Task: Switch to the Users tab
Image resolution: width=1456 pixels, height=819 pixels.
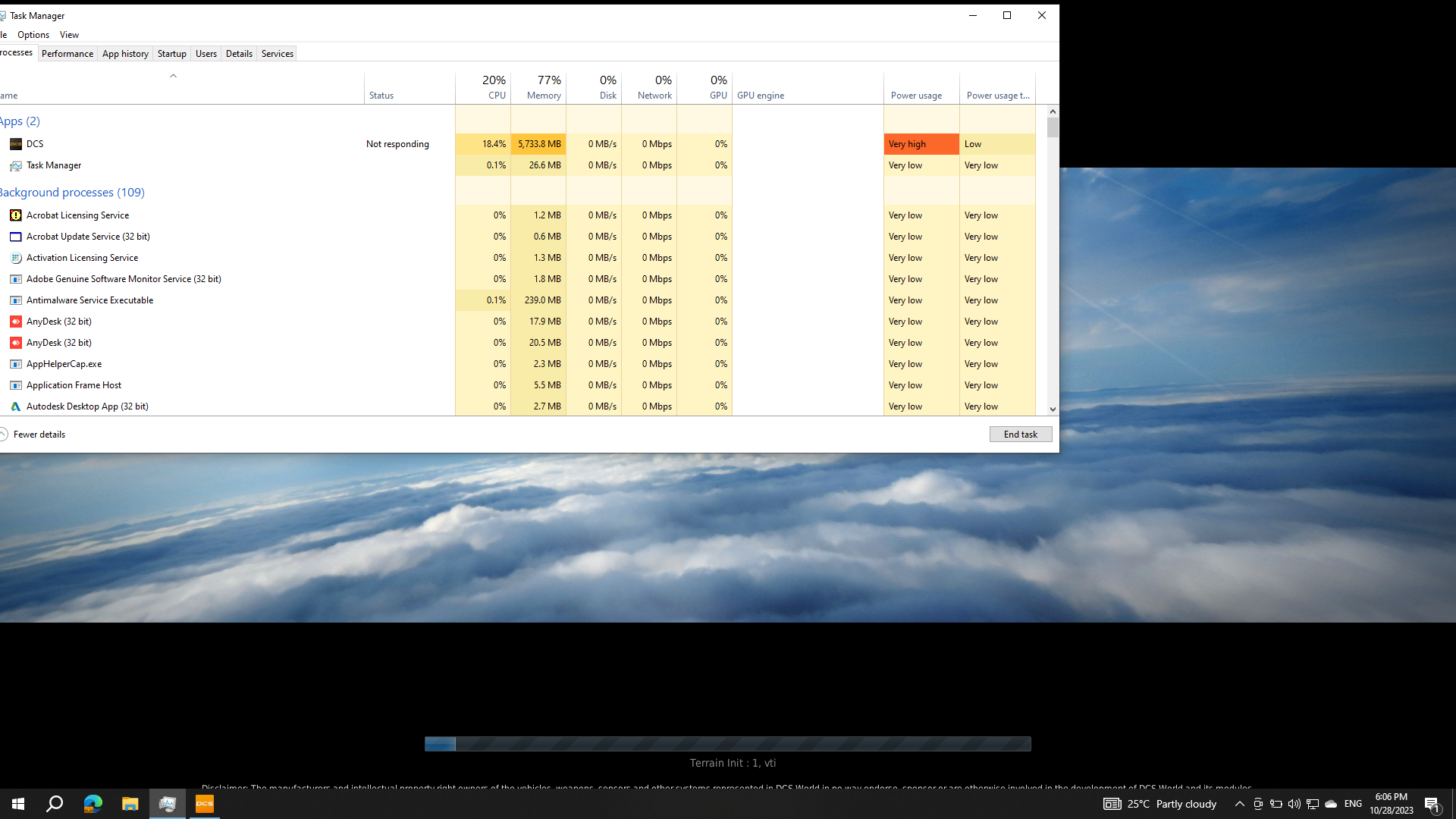Action: [206, 54]
